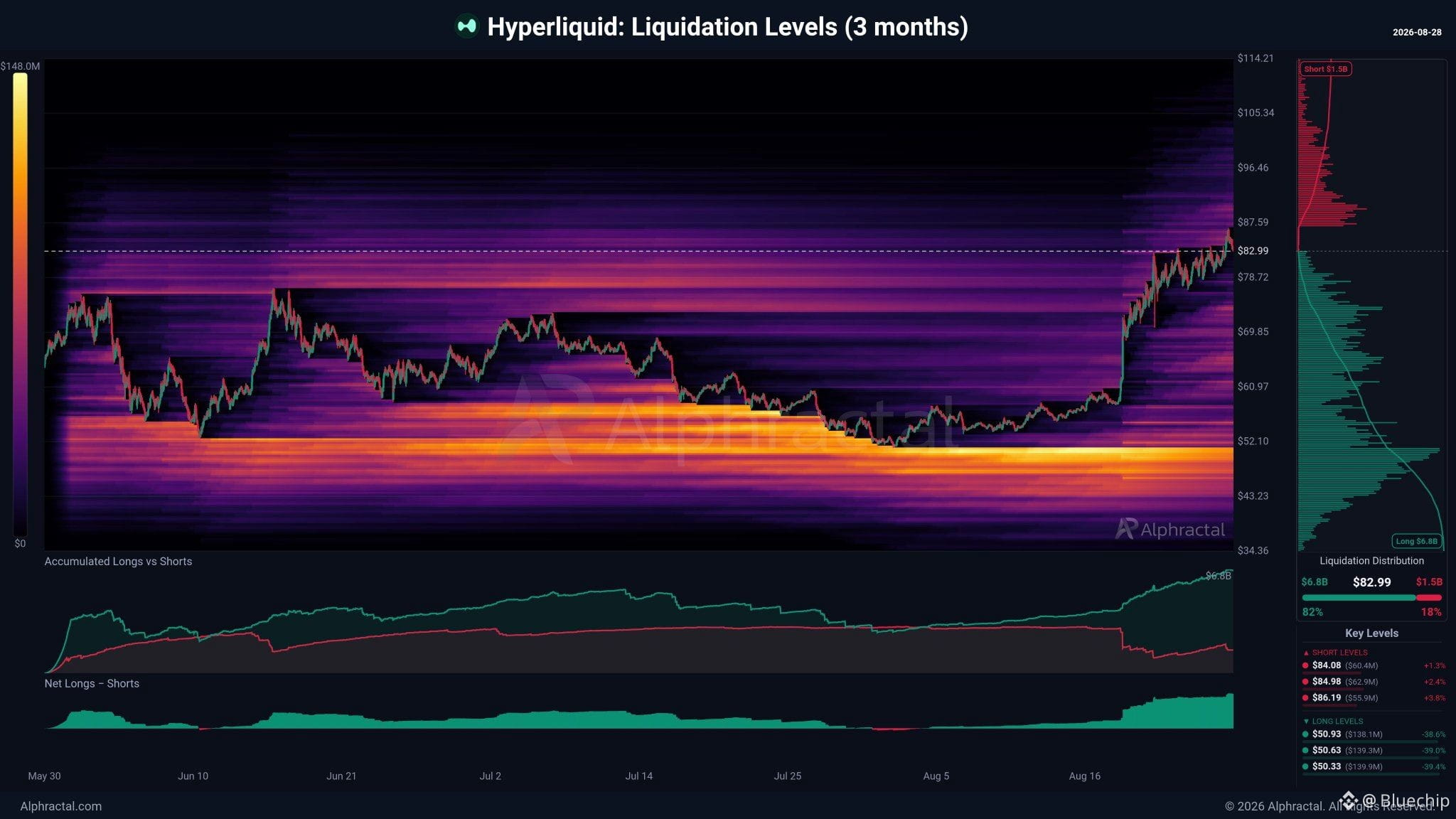Image resolution: width=1456 pixels, height=819 pixels.
Task: Click the $52.10 price axis label
Action: 1253,441
